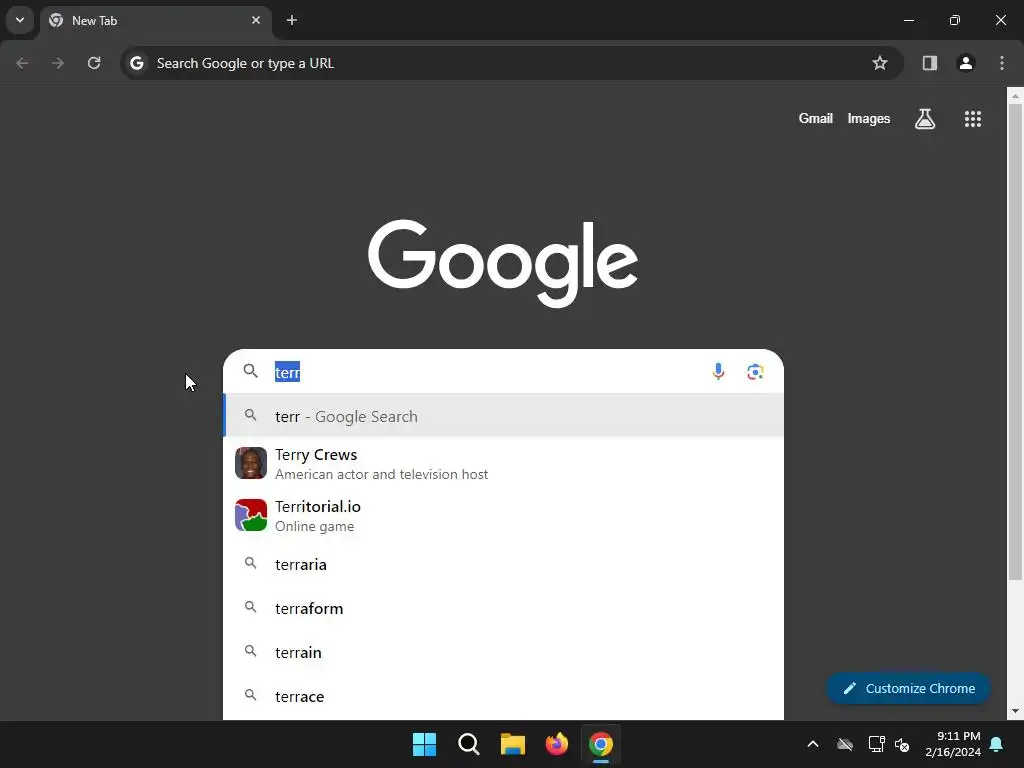Show hidden system tray icons
Screen dimensions: 1024x768
[813, 744]
